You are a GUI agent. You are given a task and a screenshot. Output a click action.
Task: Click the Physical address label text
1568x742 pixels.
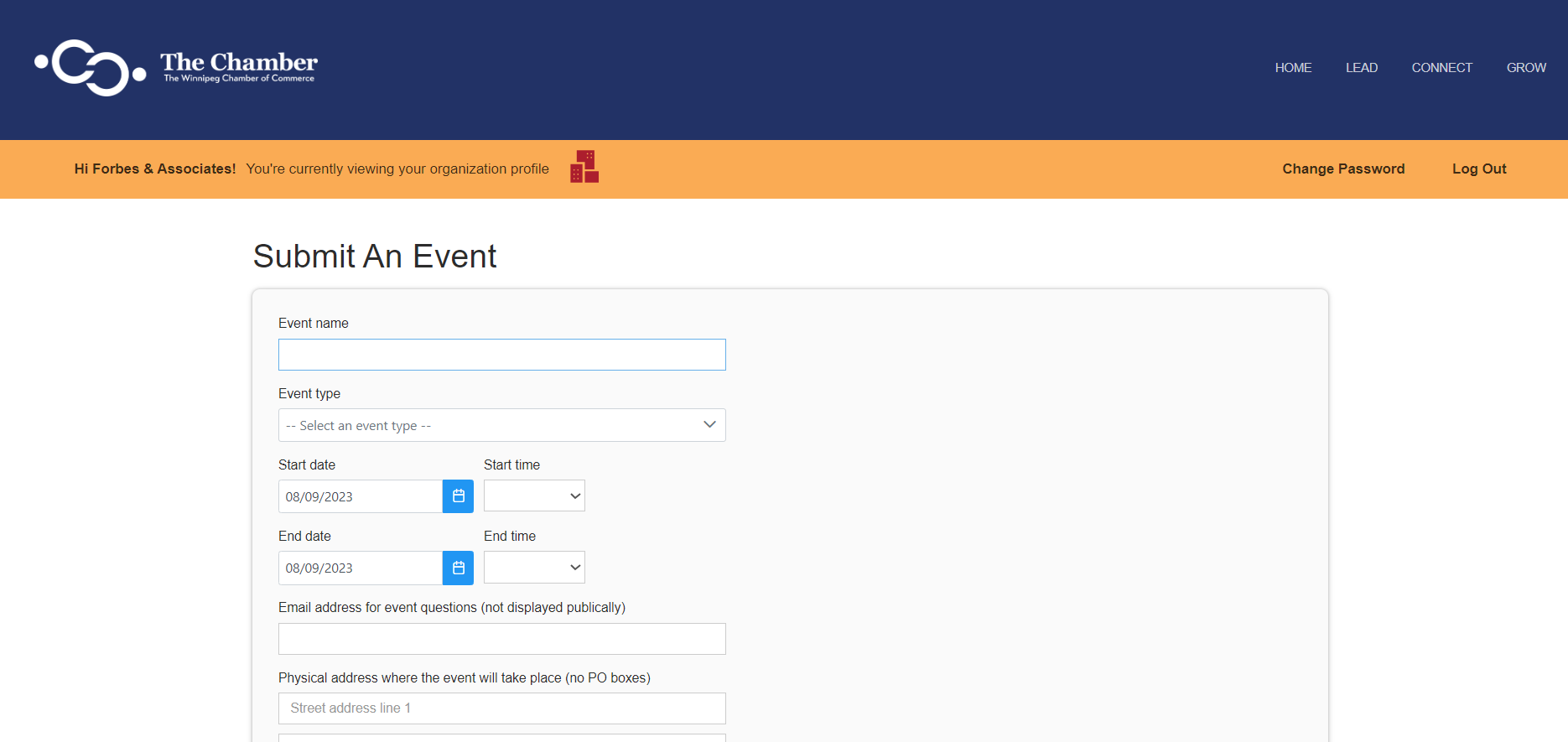pos(465,677)
